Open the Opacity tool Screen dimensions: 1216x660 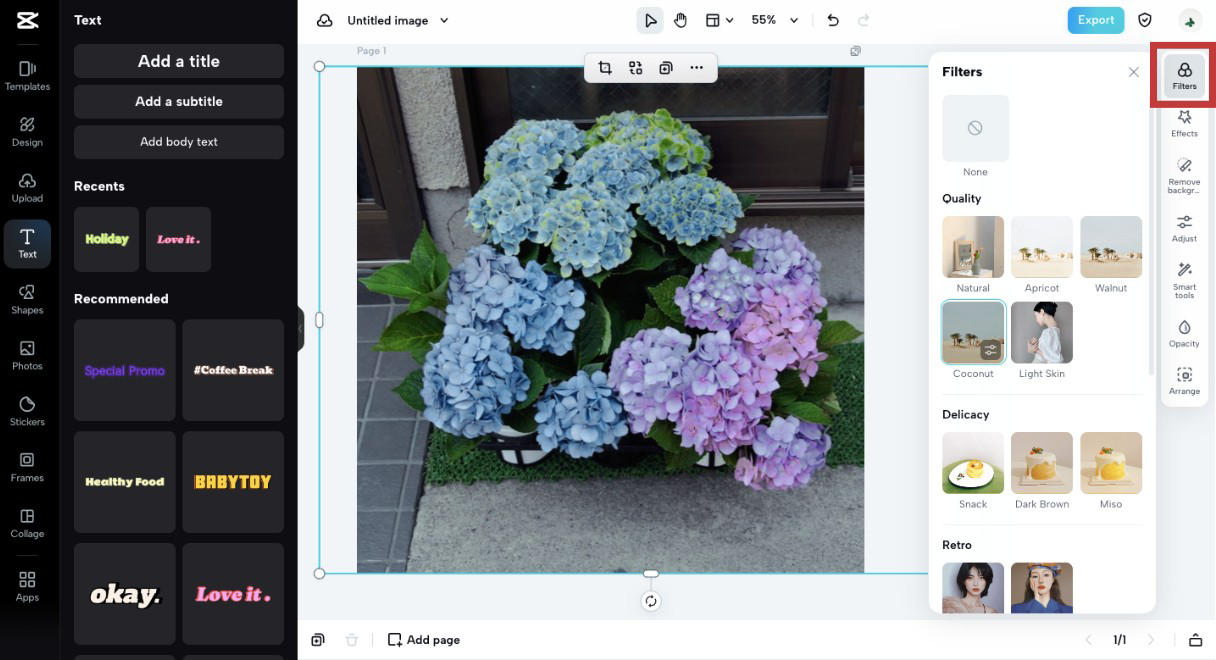pyautogui.click(x=1184, y=333)
